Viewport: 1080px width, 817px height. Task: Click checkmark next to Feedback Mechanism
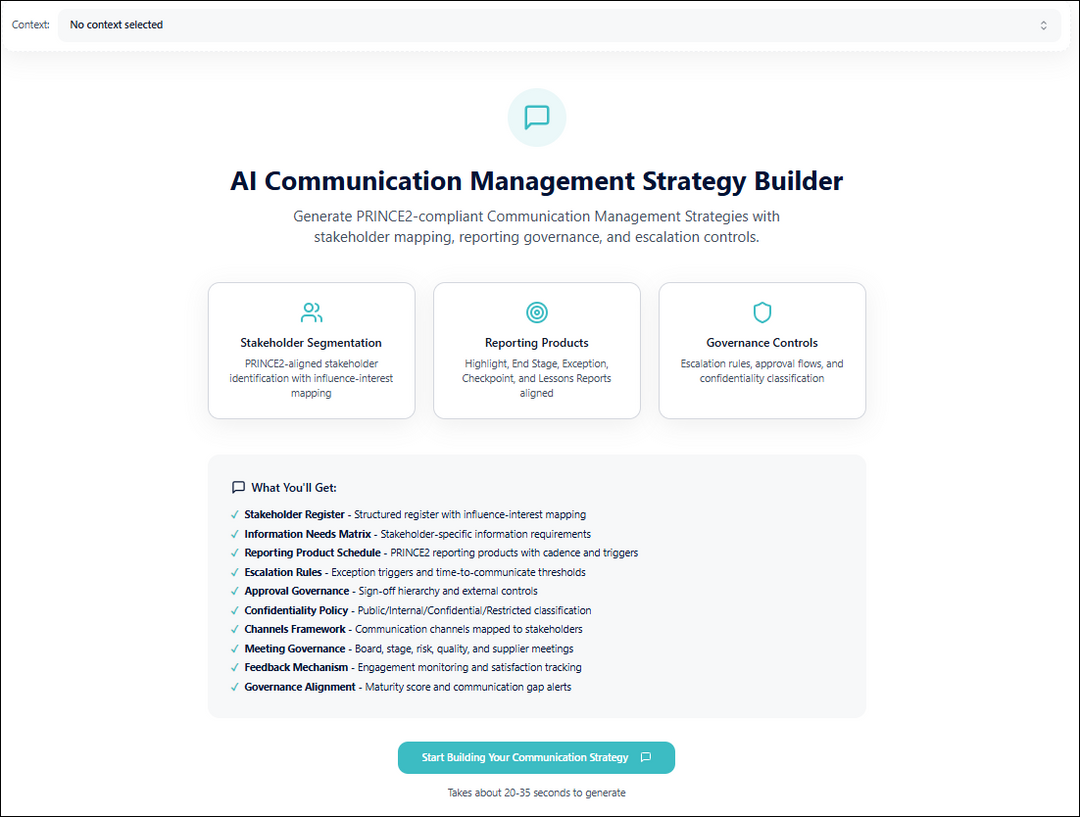(235, 668)
